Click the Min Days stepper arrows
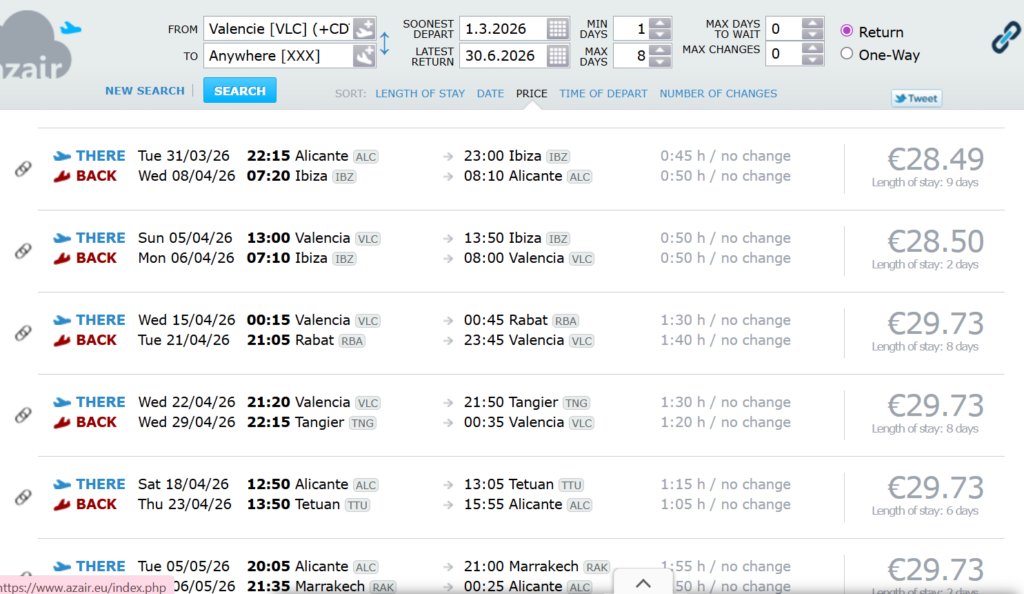 (x=659, y=29)
